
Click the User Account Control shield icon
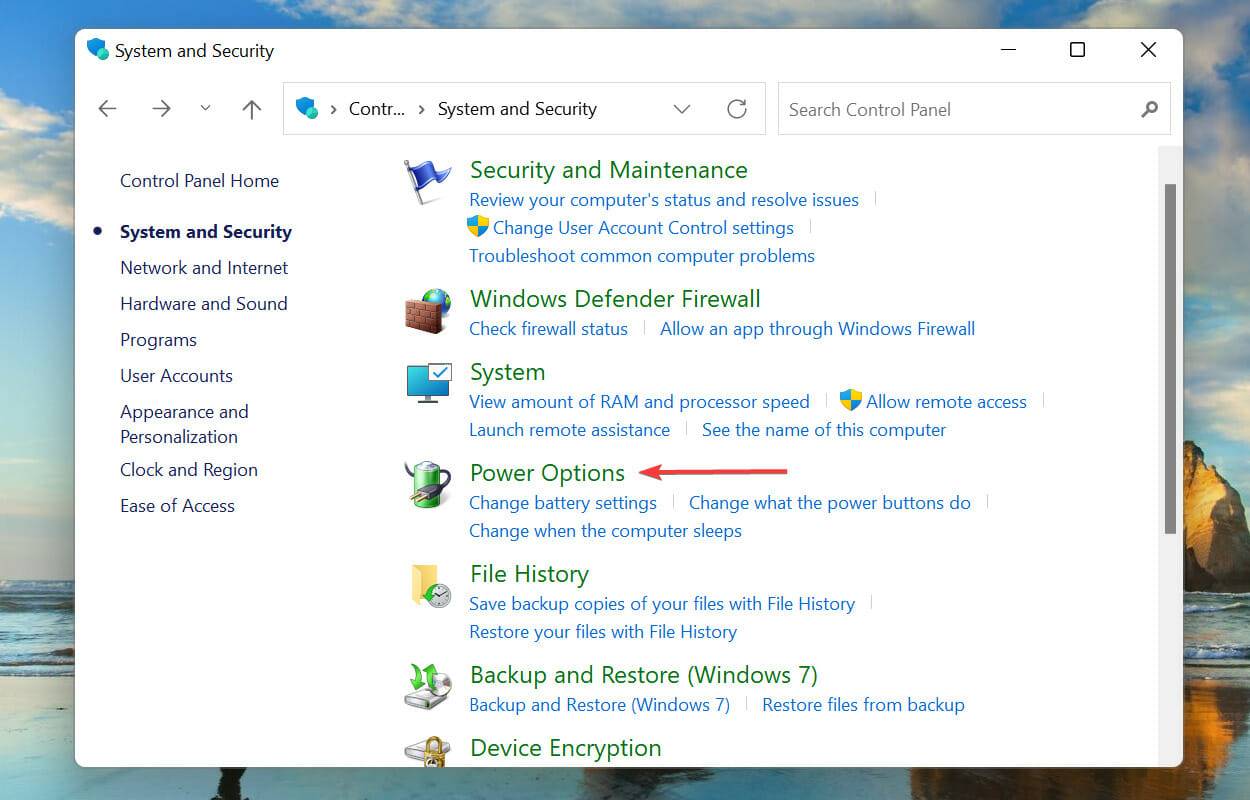click(x=478, y=227)
